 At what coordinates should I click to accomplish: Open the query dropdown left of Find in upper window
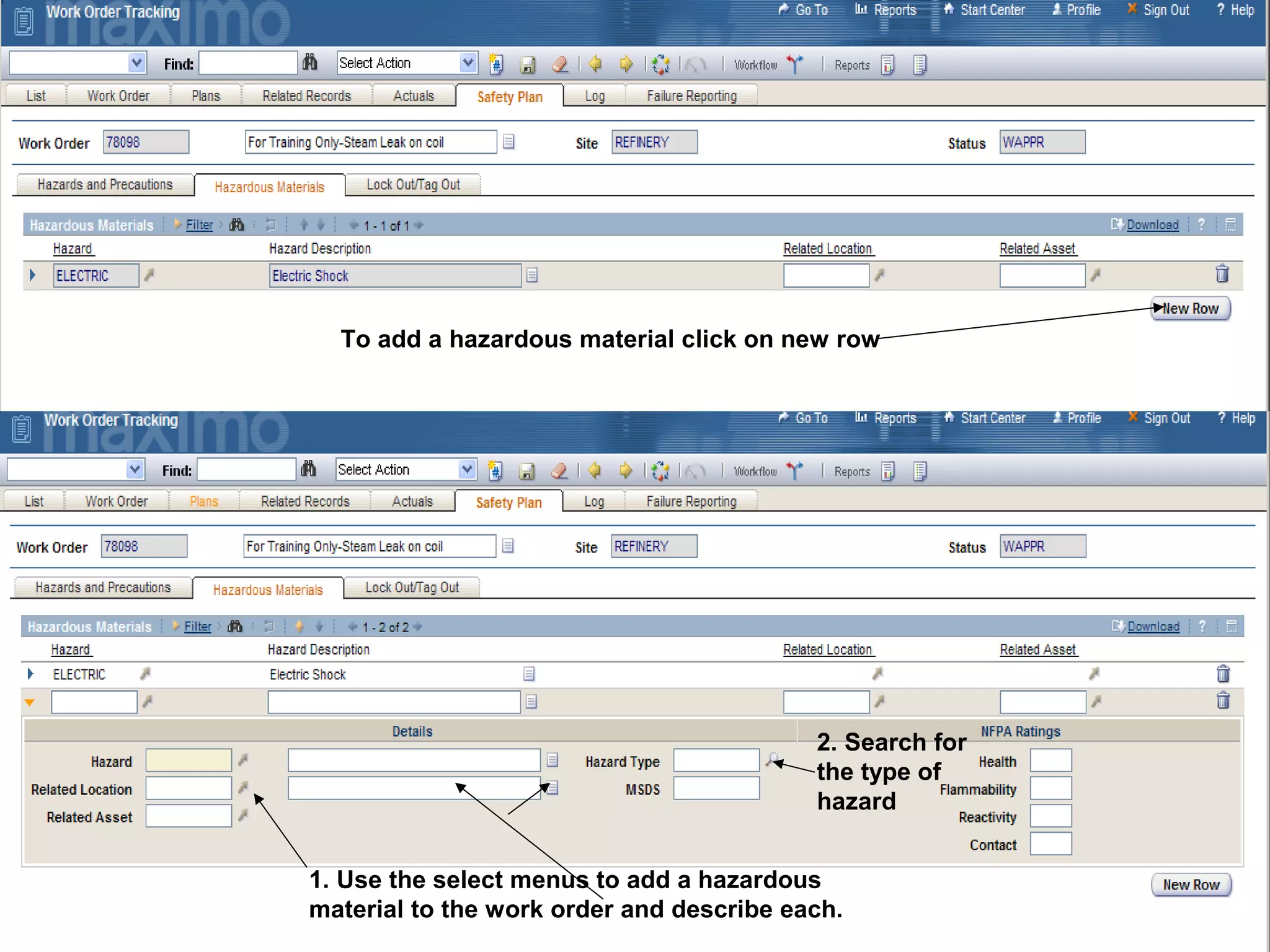pyautogui.click(x=137, y=63)
